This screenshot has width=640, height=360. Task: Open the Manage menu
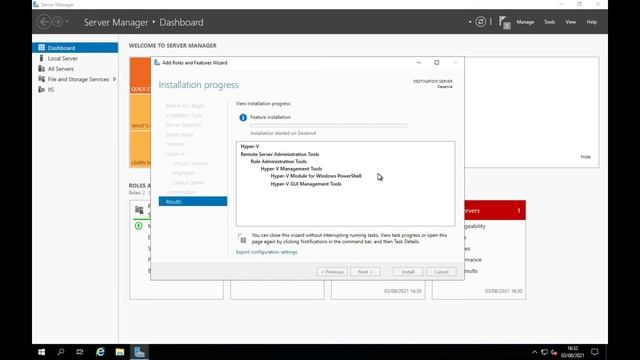[525, 22]
